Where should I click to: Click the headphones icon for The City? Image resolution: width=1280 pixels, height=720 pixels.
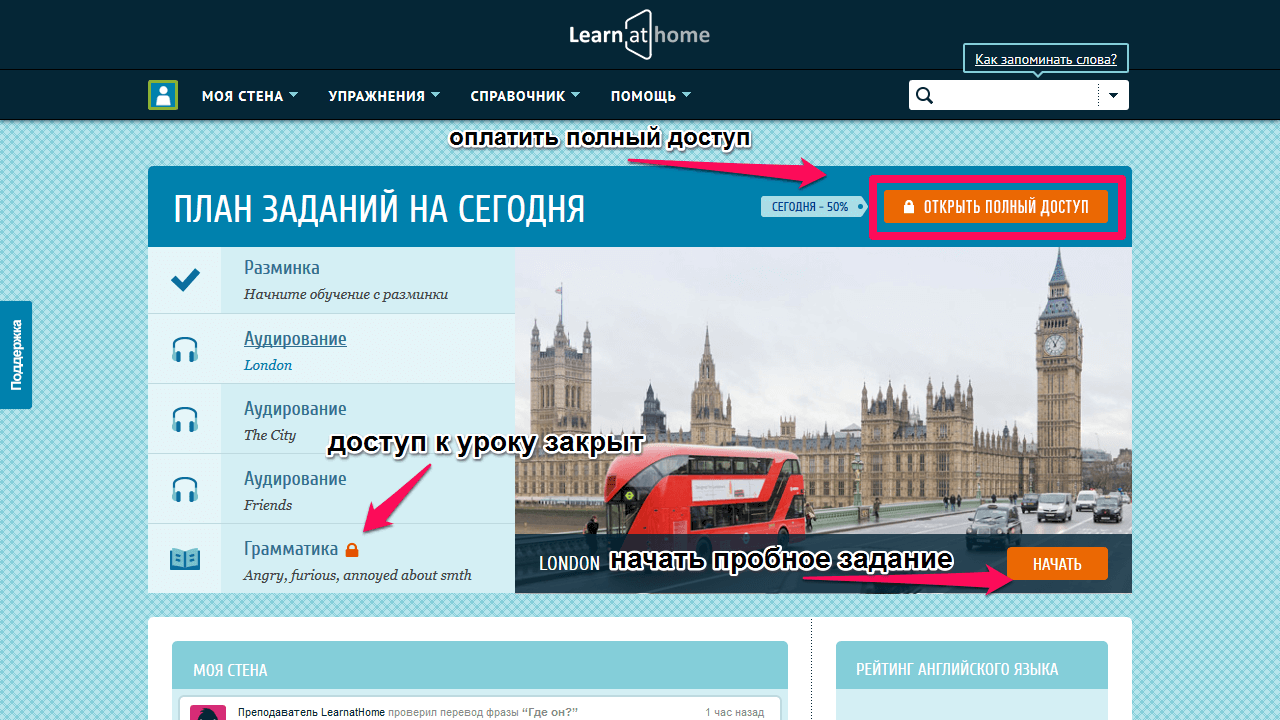click(184, 419)
